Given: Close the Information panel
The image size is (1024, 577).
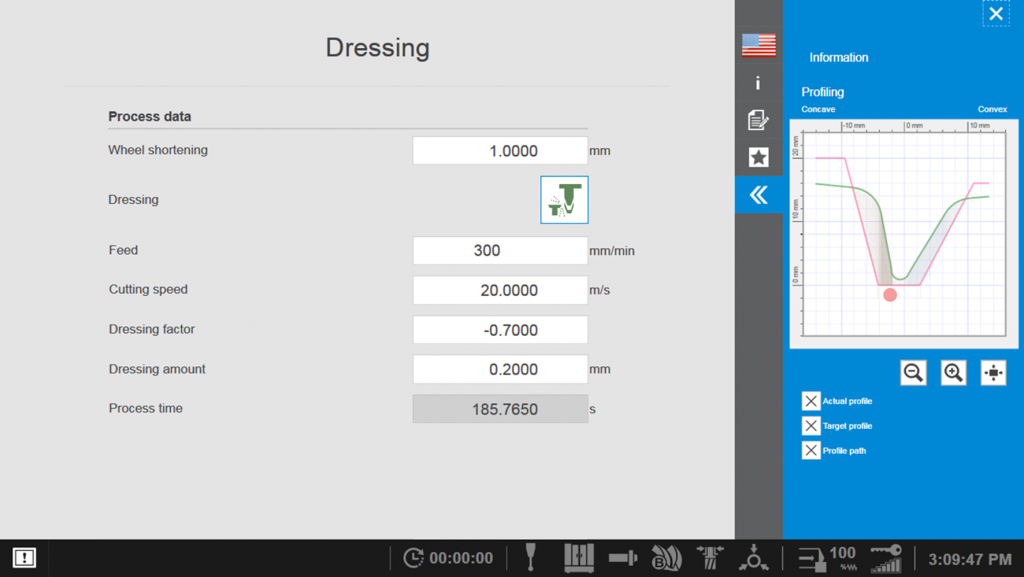Looking at the screenshot, I should point(995,14).
